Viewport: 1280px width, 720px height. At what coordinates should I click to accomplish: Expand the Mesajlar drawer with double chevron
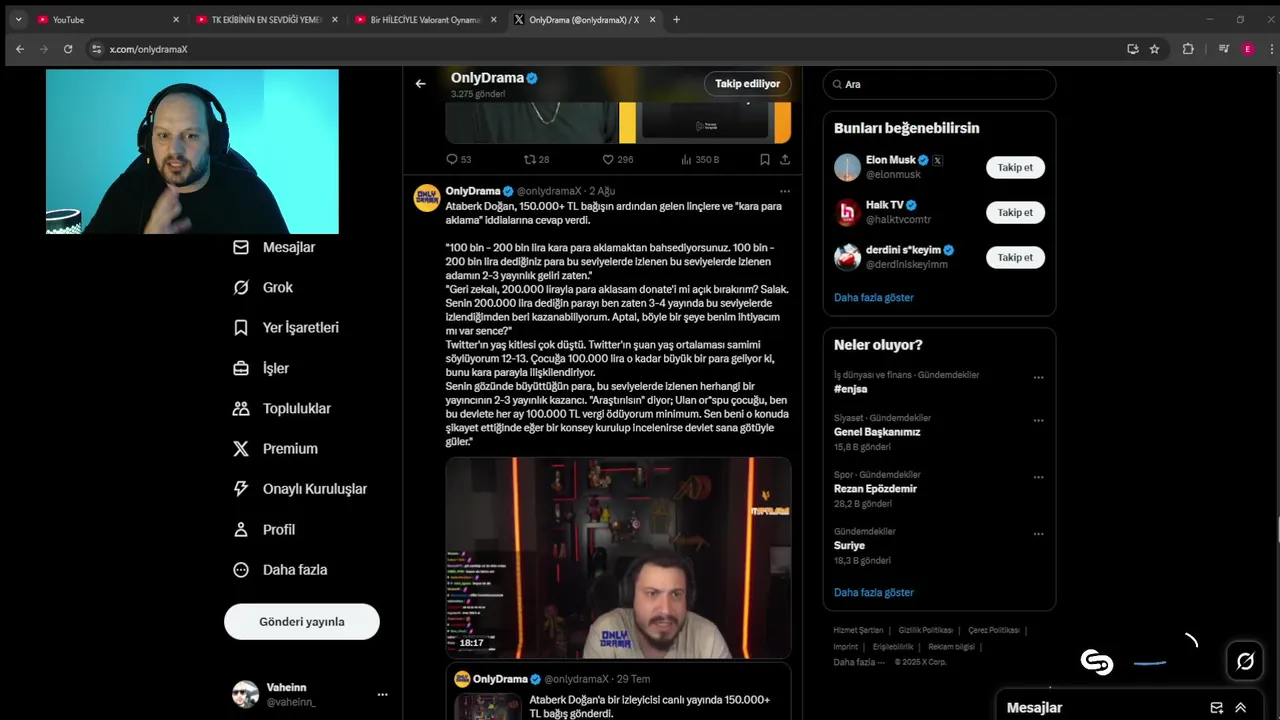point(1241,707)
